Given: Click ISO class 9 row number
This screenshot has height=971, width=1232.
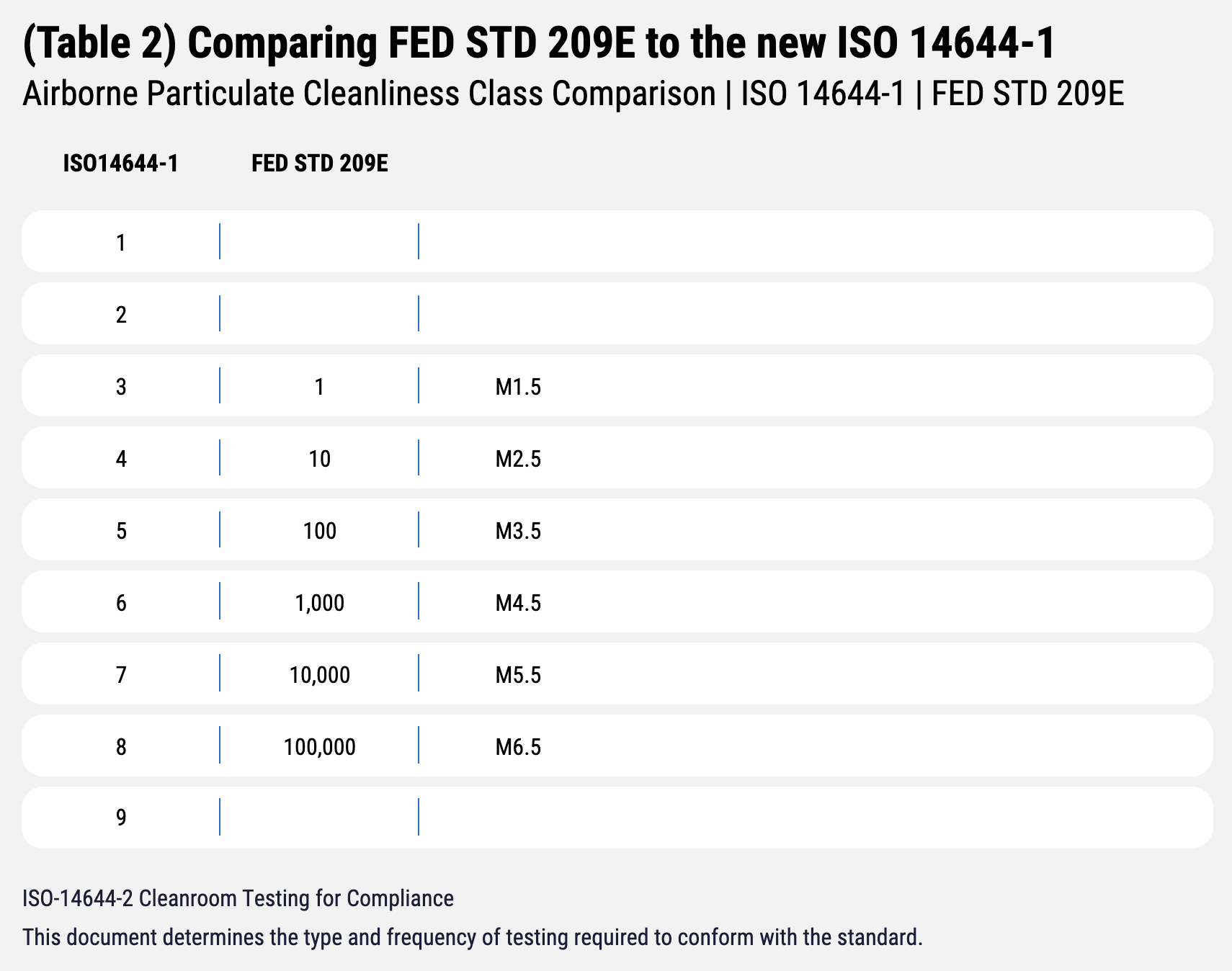Looking at the screenshot, I should tap(121, 818).
